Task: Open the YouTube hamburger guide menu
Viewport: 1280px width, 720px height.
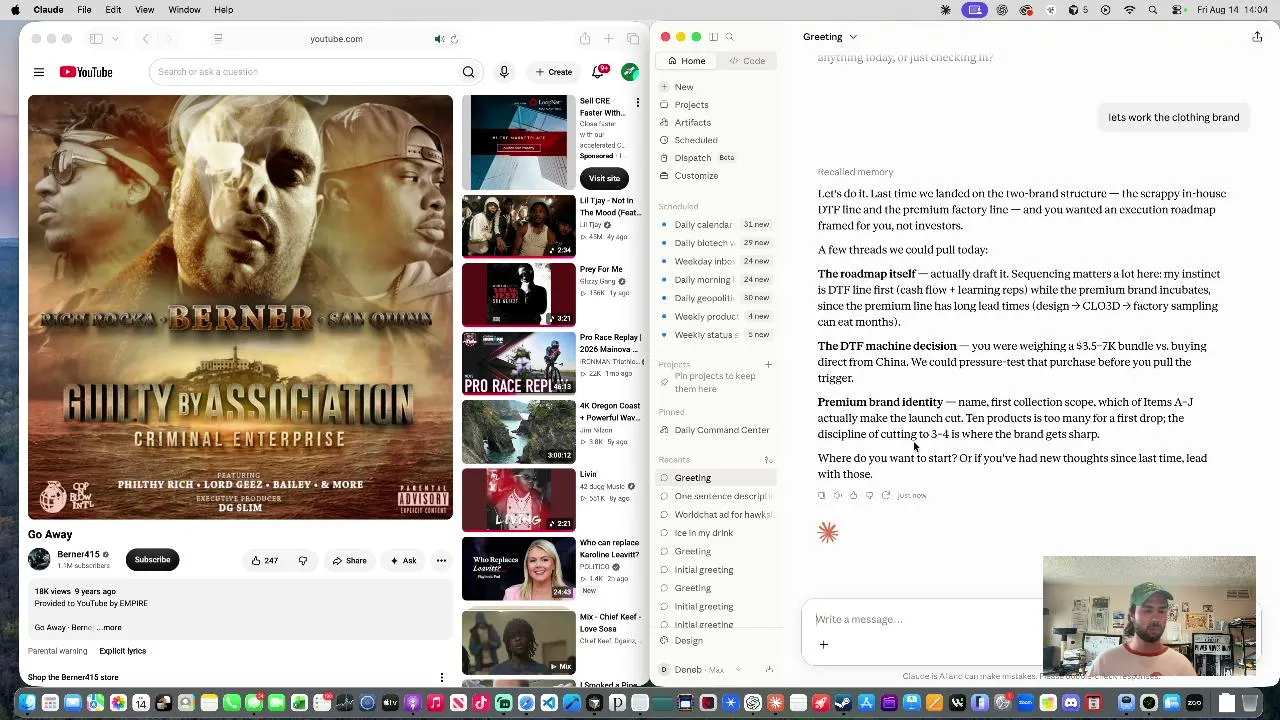Action: tap(39, 72)
